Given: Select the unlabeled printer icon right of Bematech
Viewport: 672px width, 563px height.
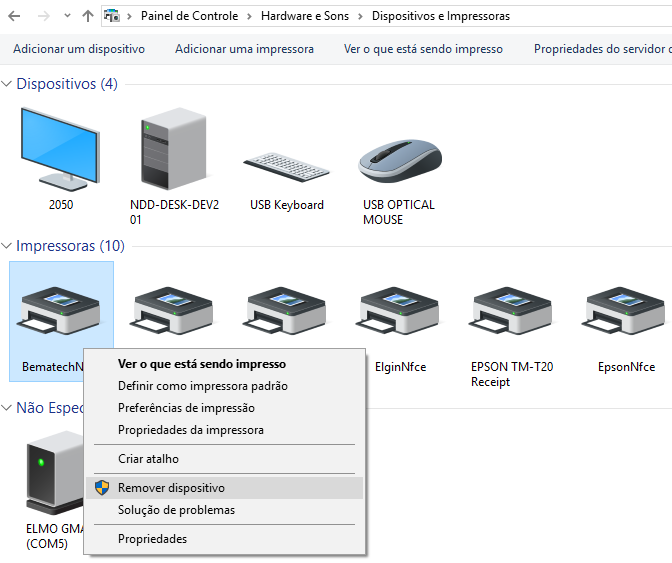Looking at the screenshot, I should tap(171, 311).
